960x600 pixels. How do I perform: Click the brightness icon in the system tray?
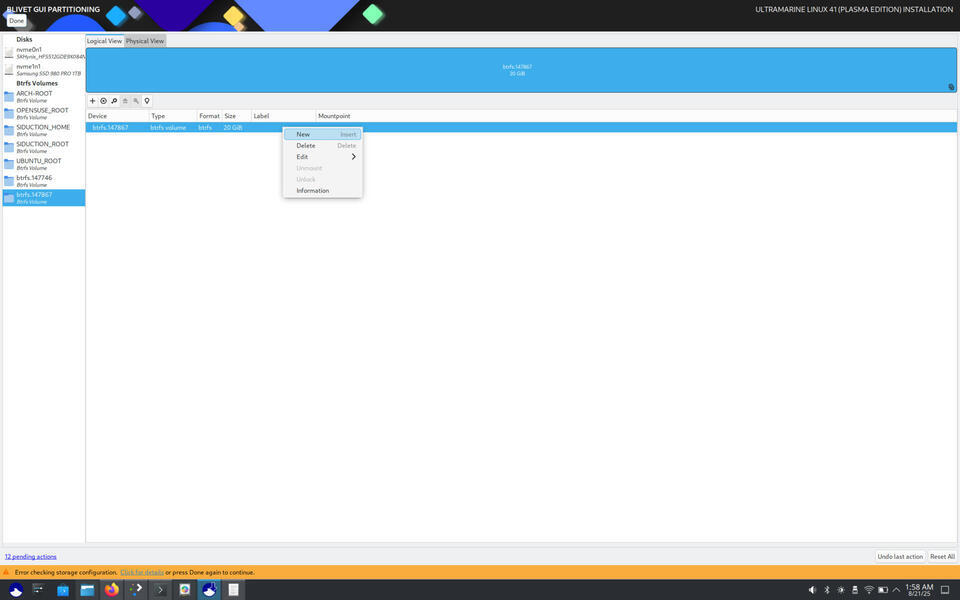tap(841, 590)
